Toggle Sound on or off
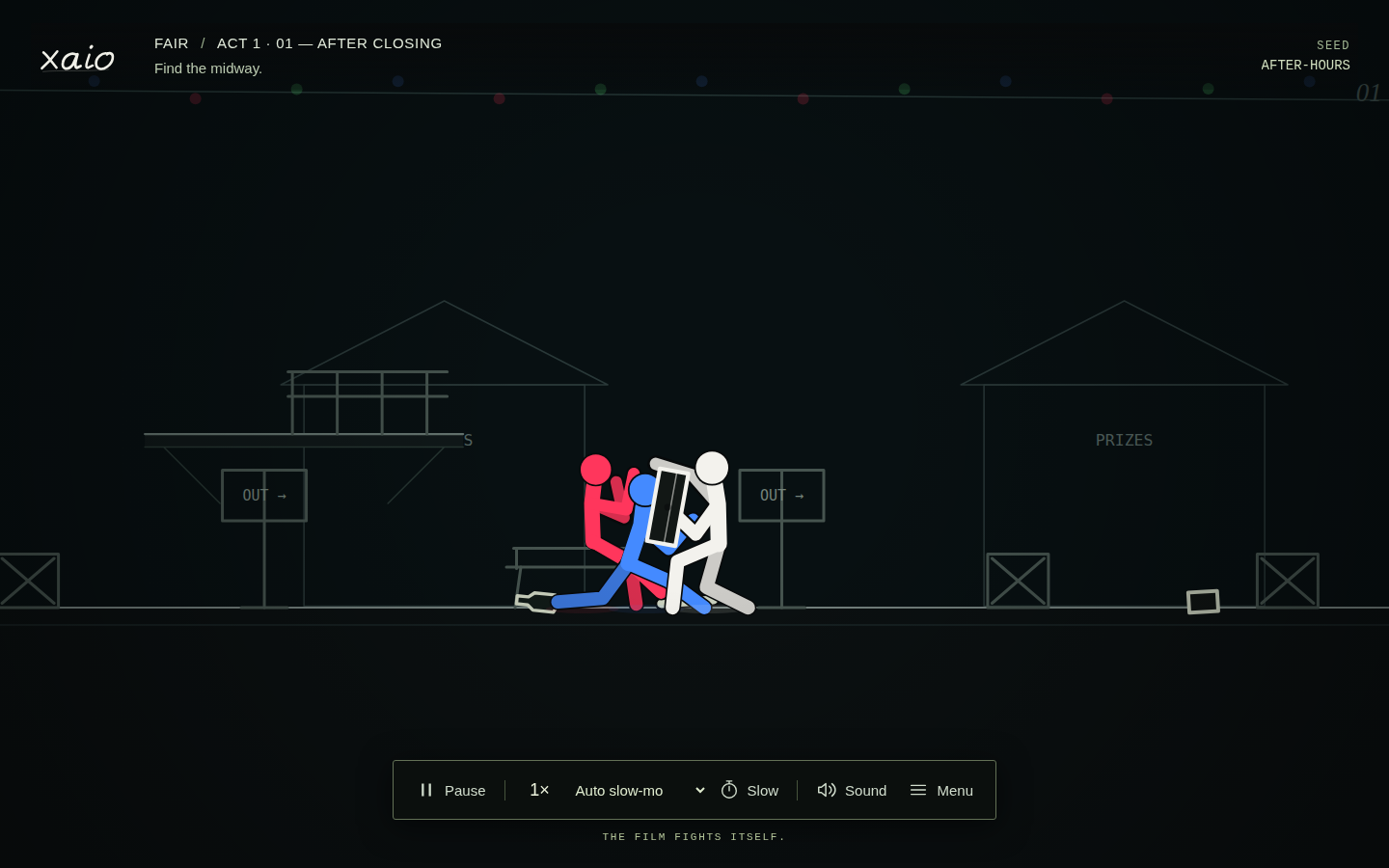 [x=852, y=790]
